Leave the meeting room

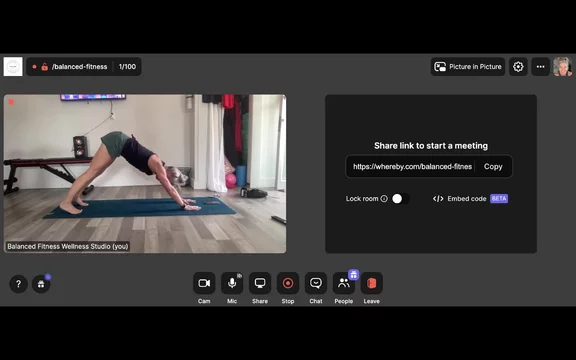[372, 283]
